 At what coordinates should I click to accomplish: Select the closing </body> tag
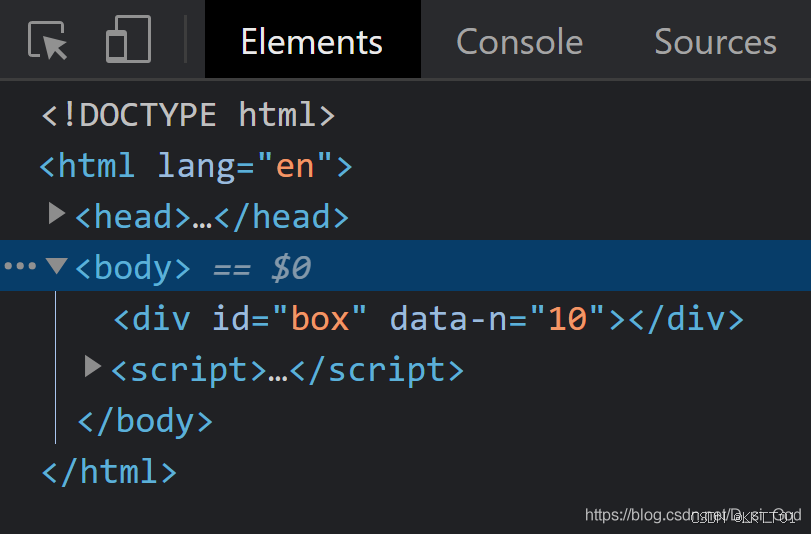coord(145,421)
